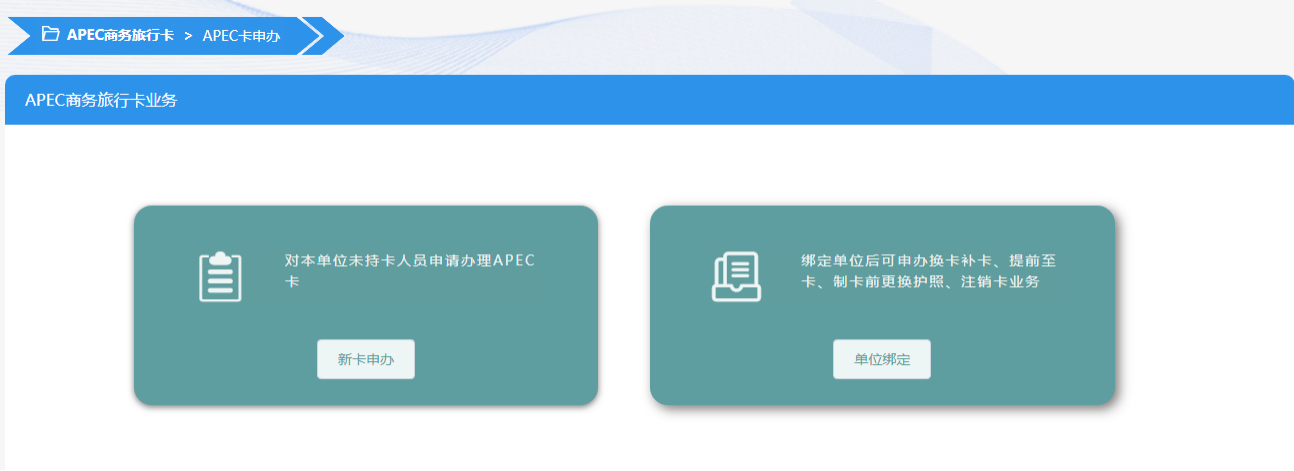1294x471 pixels.
Task: Click the folder icon in the breadcrumb
Action: pos(50,34)
